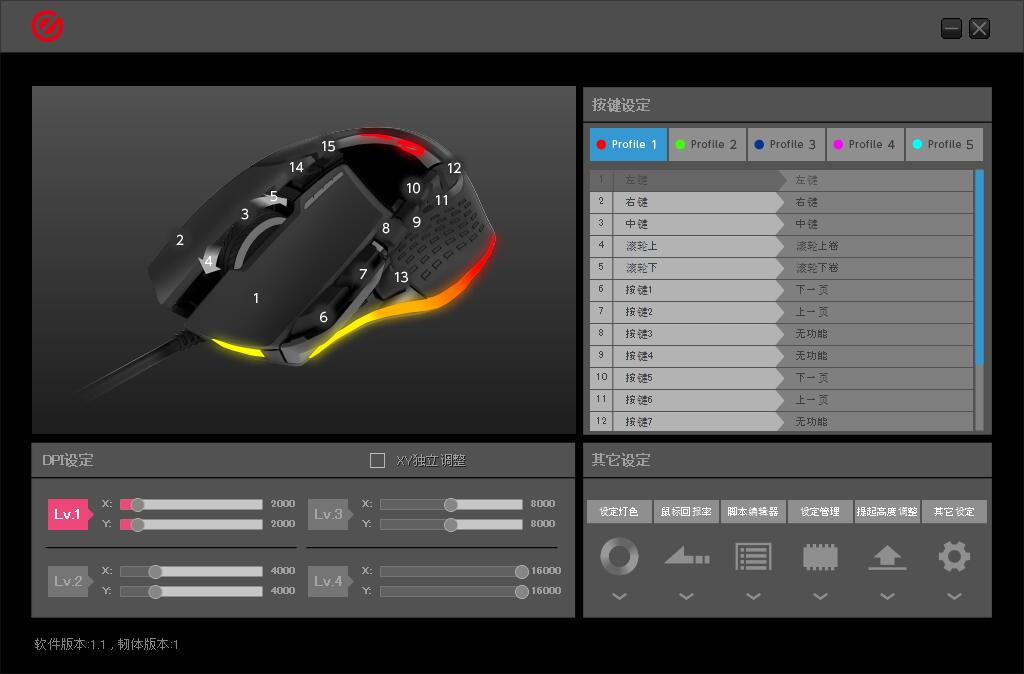
Task: Click the red logo in the title bar
Action: pyautogui.click(x=47, y=26)
